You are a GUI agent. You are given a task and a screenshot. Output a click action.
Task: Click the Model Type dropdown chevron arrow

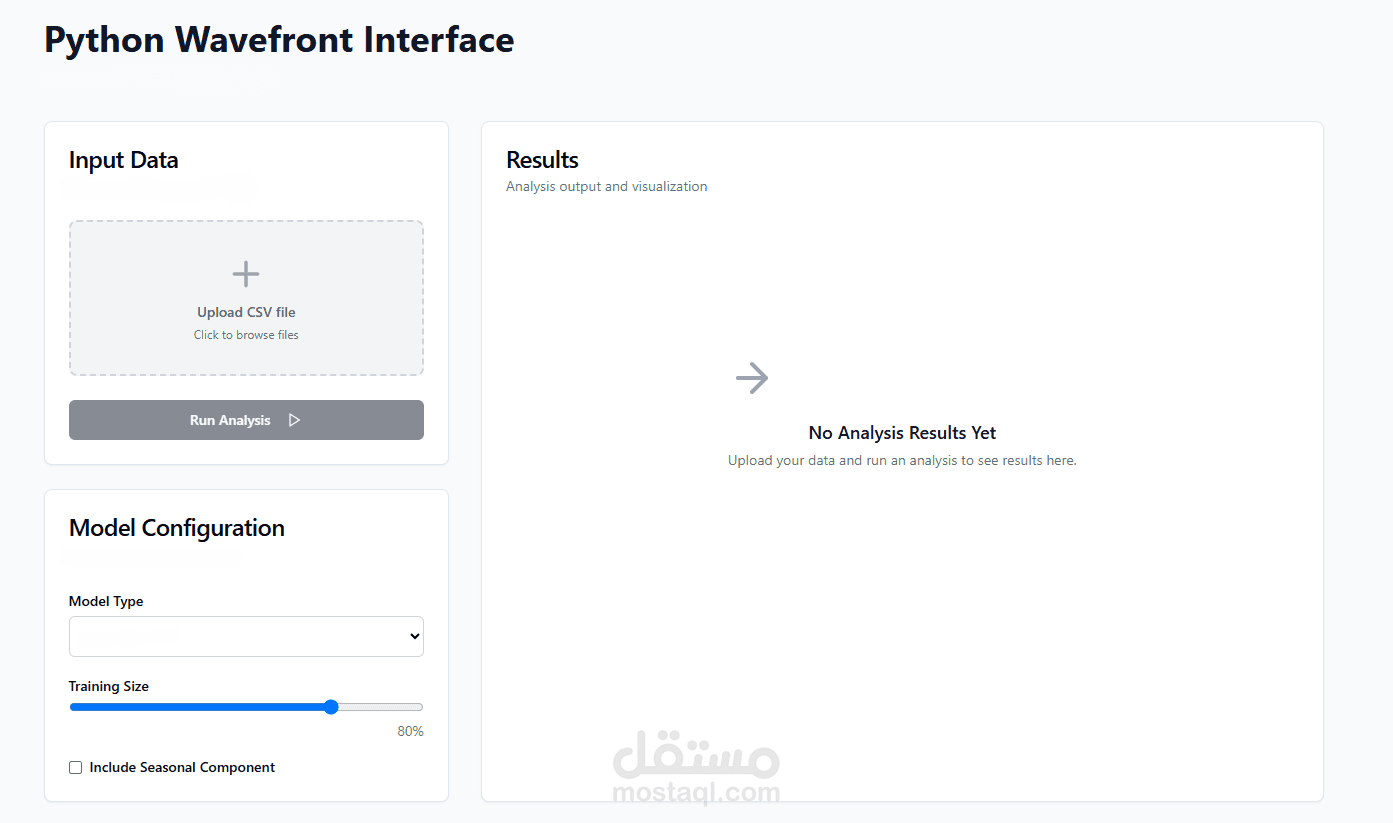pos(415,636)
